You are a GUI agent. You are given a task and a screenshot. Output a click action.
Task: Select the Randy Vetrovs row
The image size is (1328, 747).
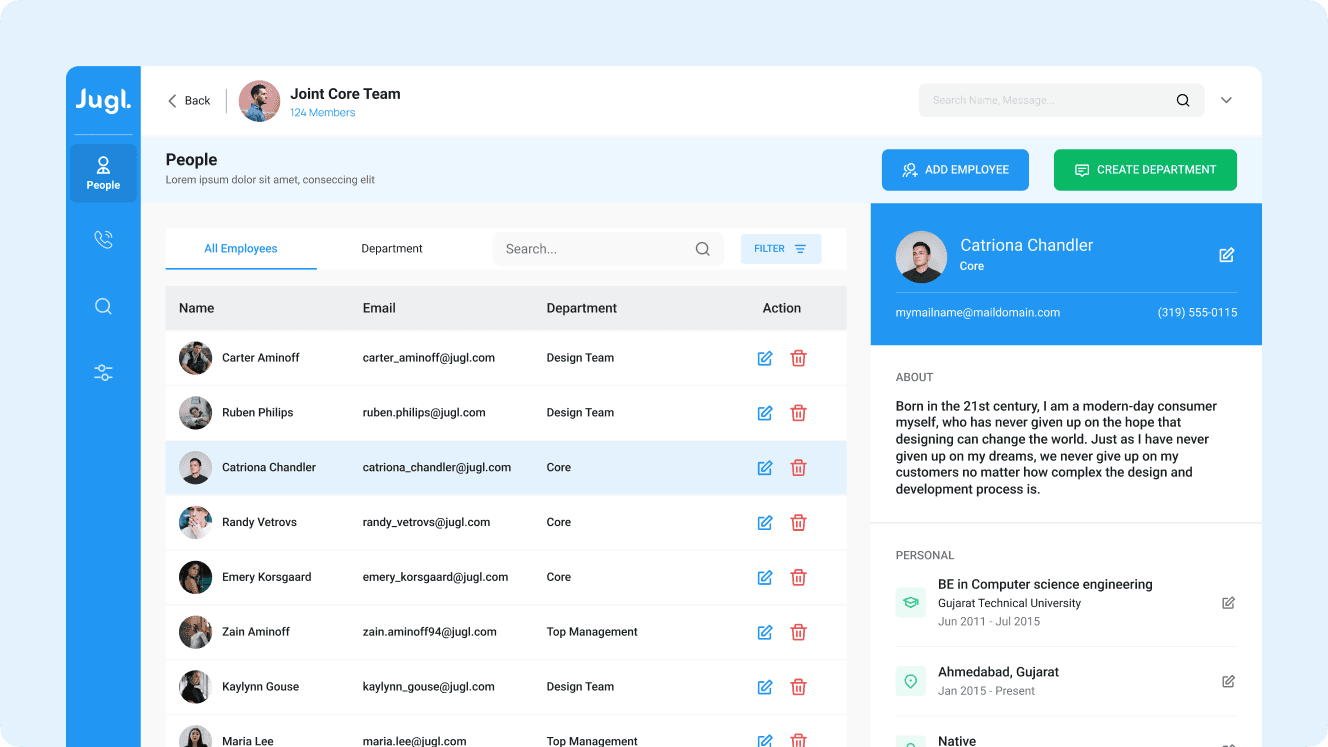point(450,522)
